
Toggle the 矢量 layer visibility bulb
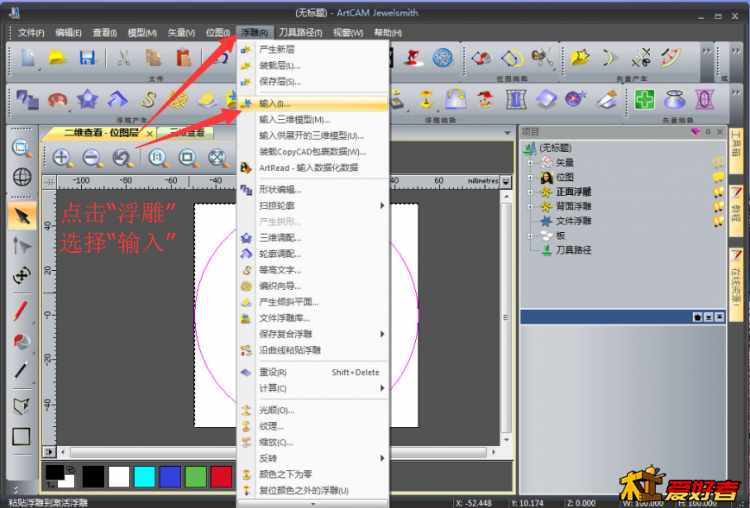pos(718,163)
